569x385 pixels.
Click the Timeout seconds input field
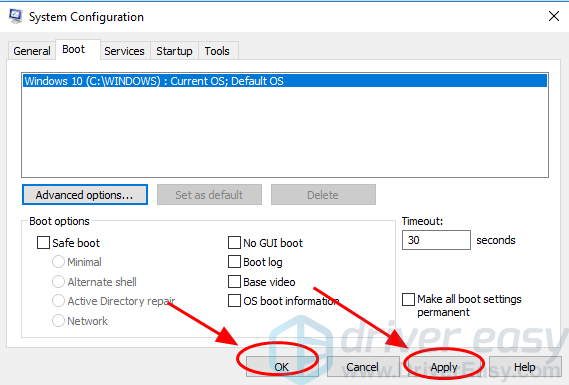[436, 240]
